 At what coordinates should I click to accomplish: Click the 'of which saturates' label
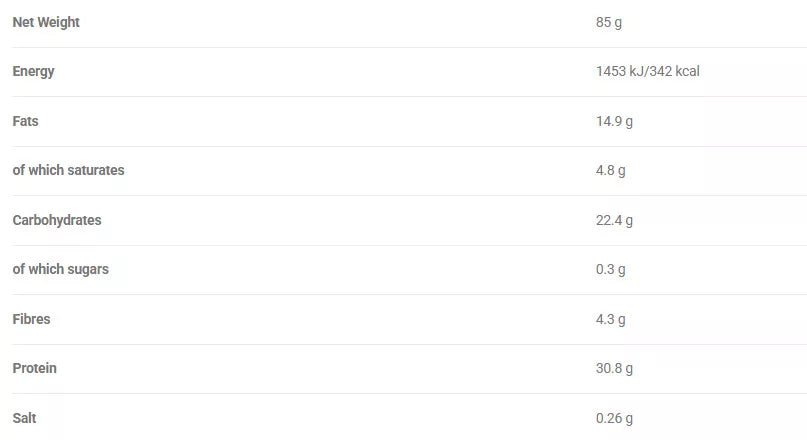coord(68,170)
